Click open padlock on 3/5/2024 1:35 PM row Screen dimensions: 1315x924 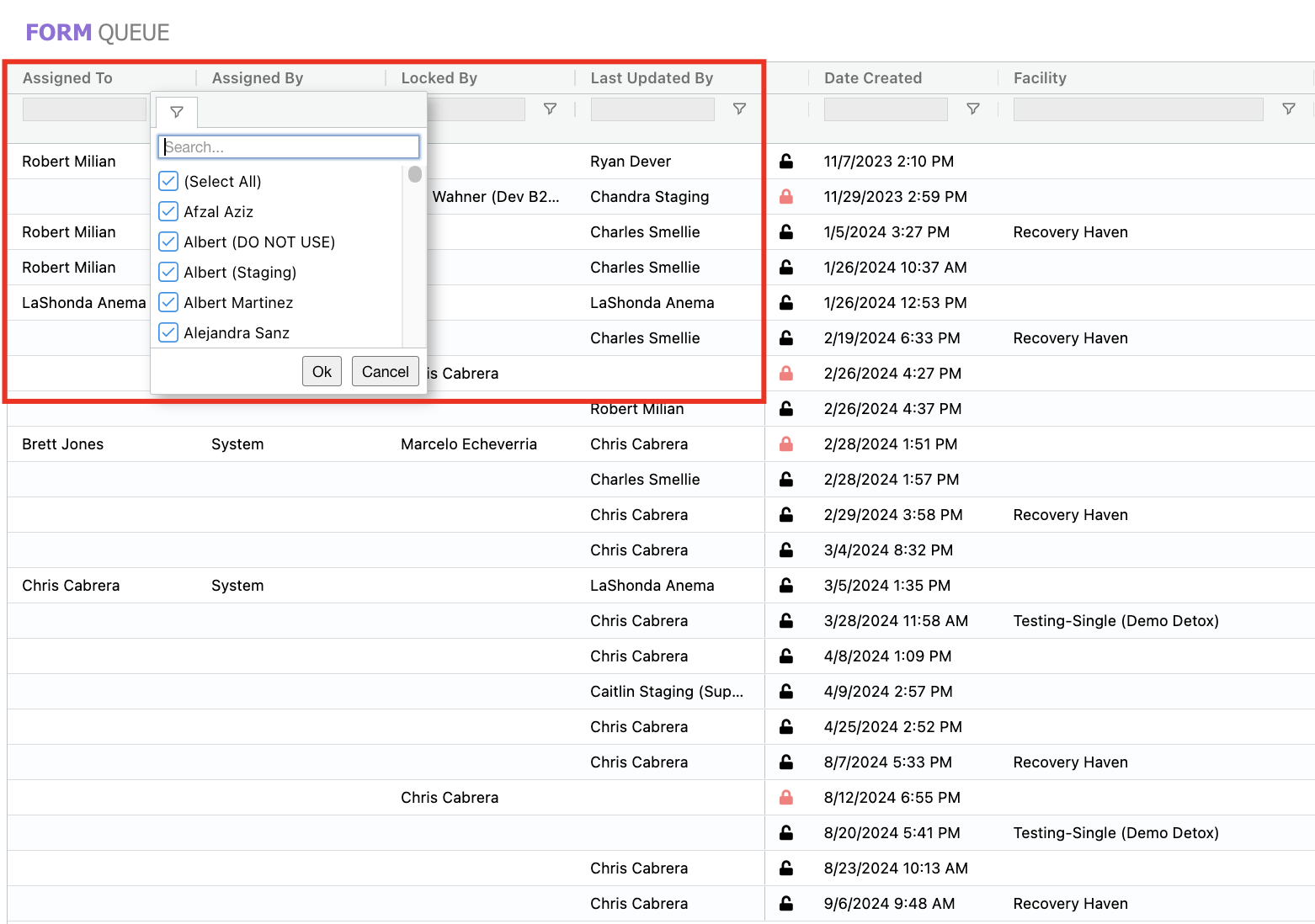(785, 586)
